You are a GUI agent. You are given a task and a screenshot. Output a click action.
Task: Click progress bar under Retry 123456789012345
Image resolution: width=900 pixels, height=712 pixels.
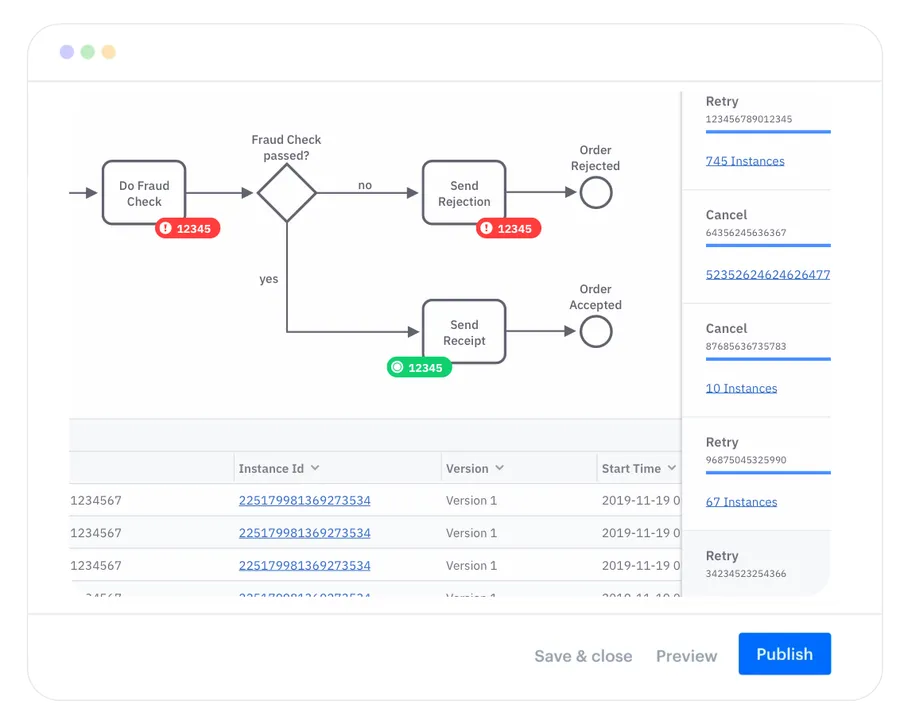tap(768, 131)
